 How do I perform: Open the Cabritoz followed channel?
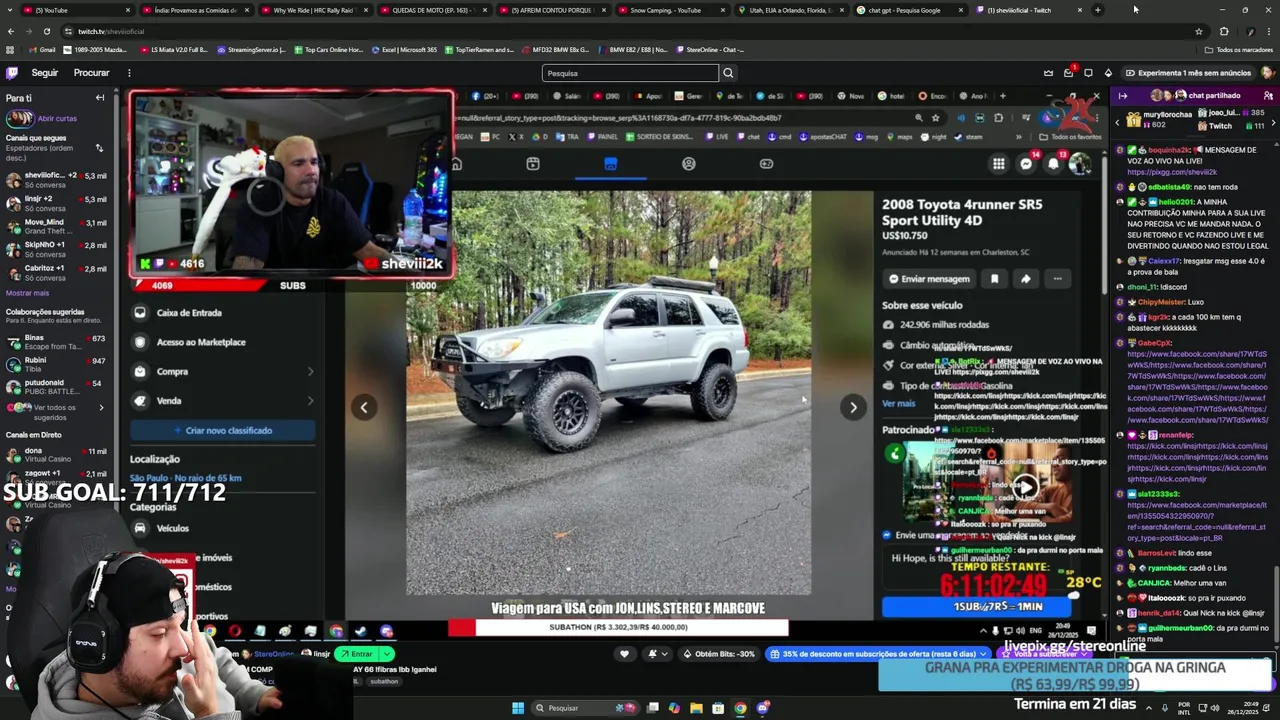tap(57, 272)
